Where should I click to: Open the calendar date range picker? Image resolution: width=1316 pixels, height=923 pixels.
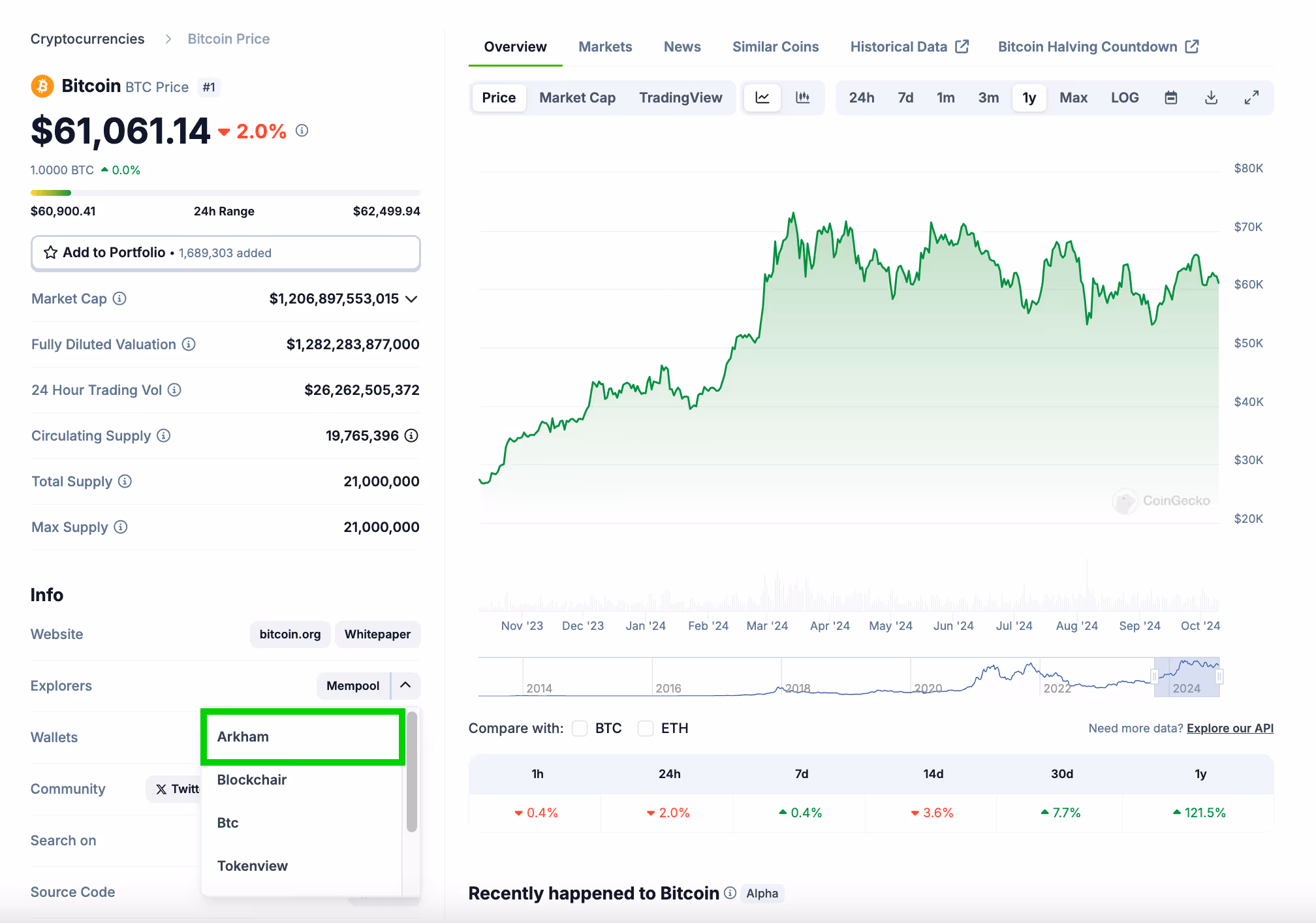tap(1170, 98)
